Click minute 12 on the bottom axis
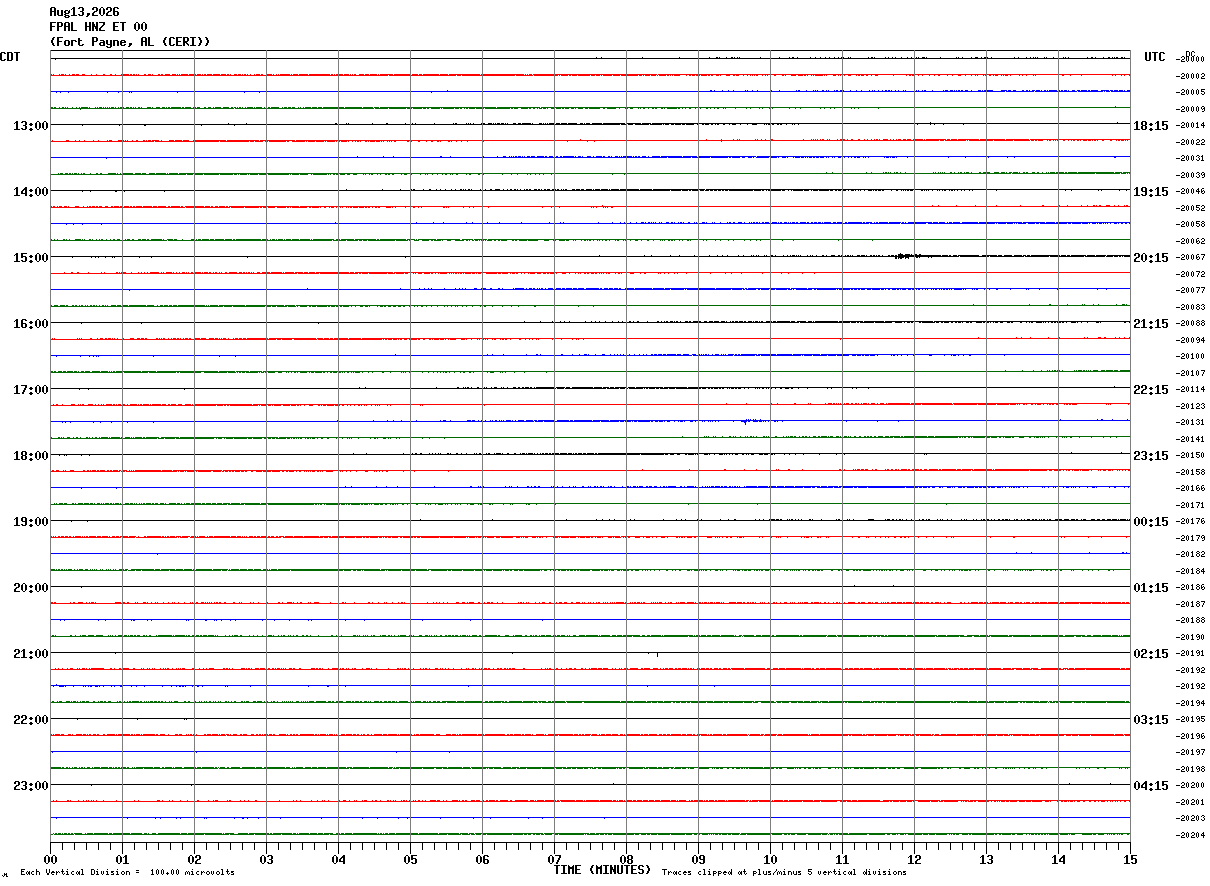 914,859
